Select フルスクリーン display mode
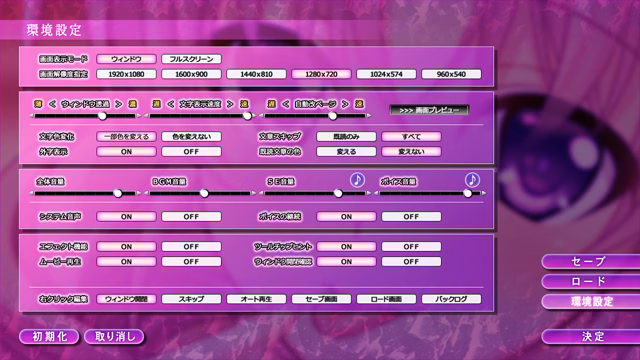 (191, 59)
